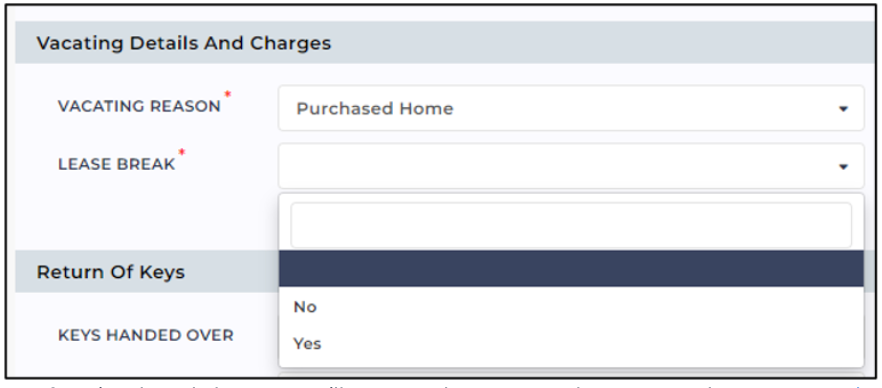Image resolution: width=882 pixels, height=388 pixels.
Task: Click empty space beneath Lease Break label
Action: click(146, 219)
